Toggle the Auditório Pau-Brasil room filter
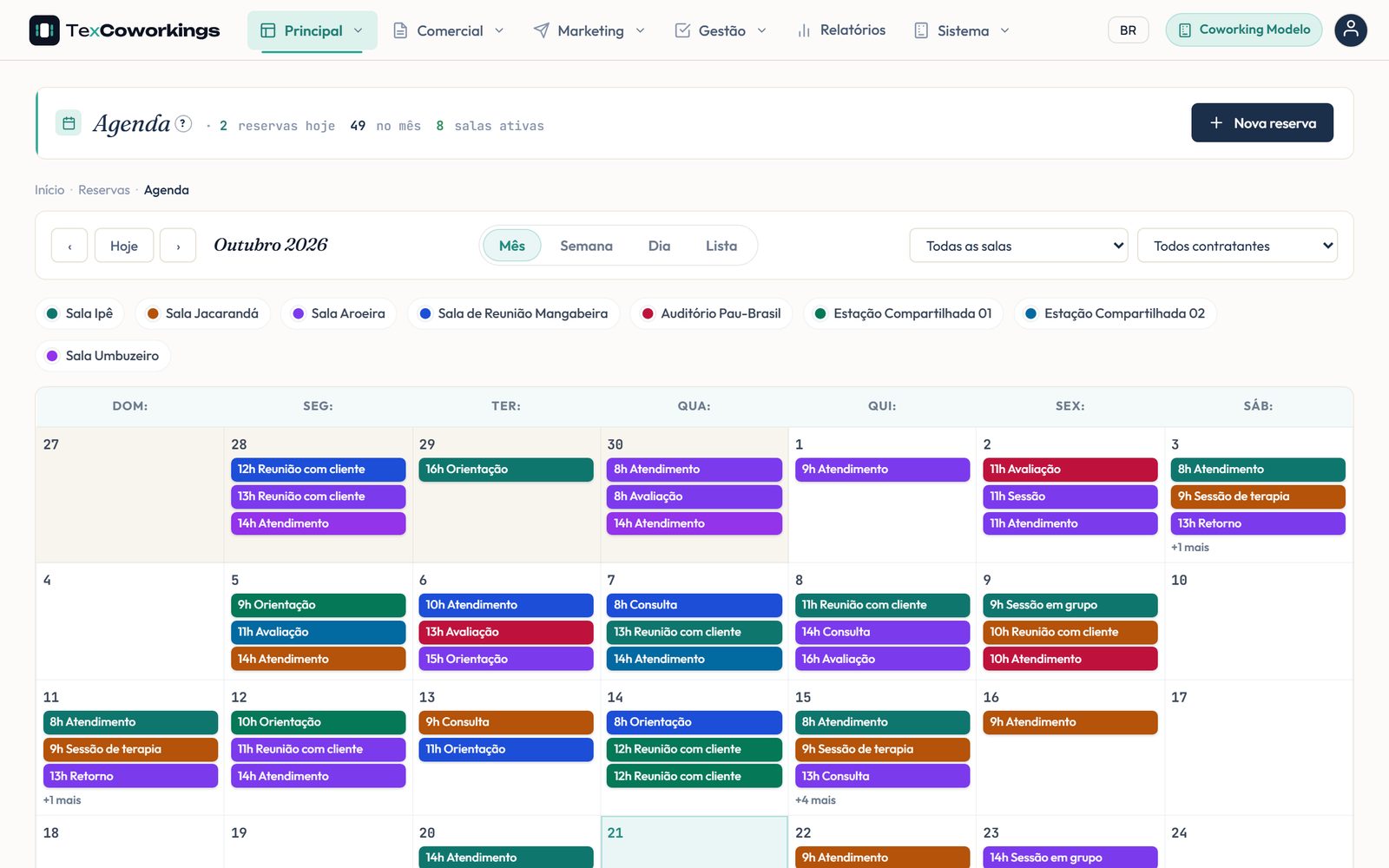Viewport: 1389px width, 868px height. coord(711,313)
